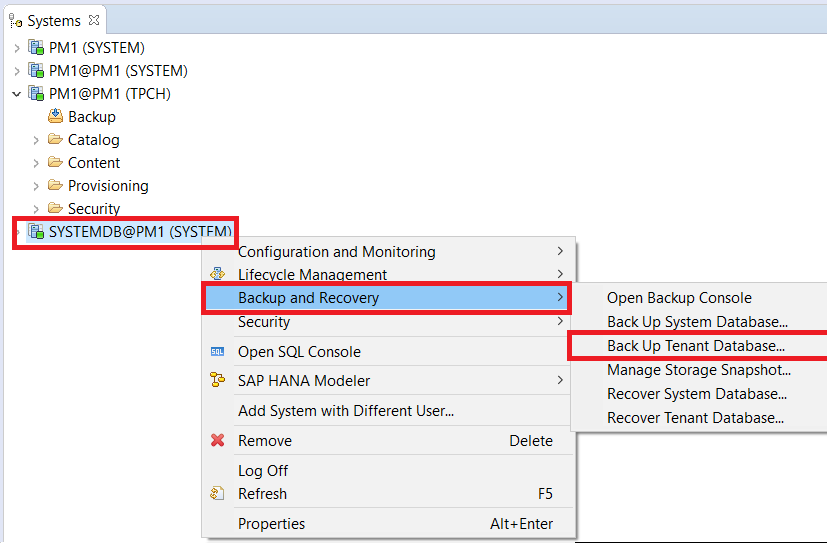Expand the Provisioning folder
This screenshot has width=827, height=543.
click(36, 186)
